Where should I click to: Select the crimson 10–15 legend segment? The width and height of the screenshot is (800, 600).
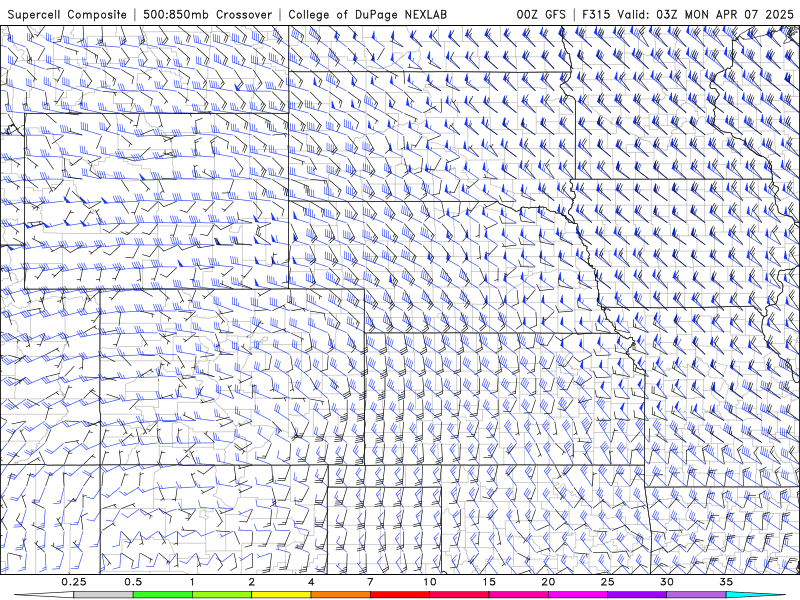pos(459,595)
